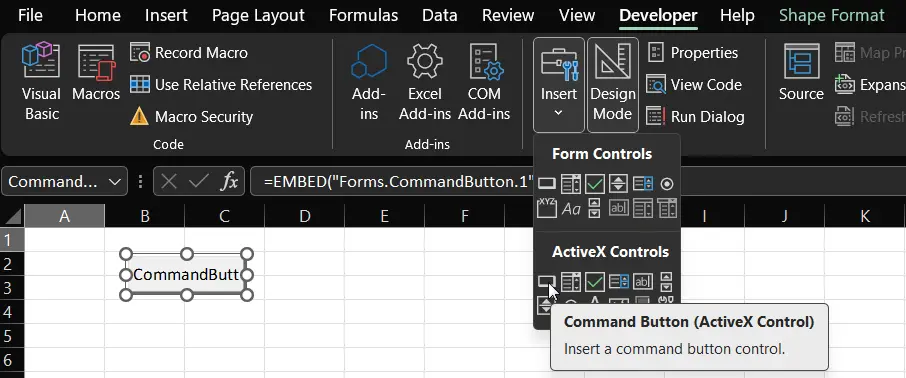Select column K header

click(865, 216)
